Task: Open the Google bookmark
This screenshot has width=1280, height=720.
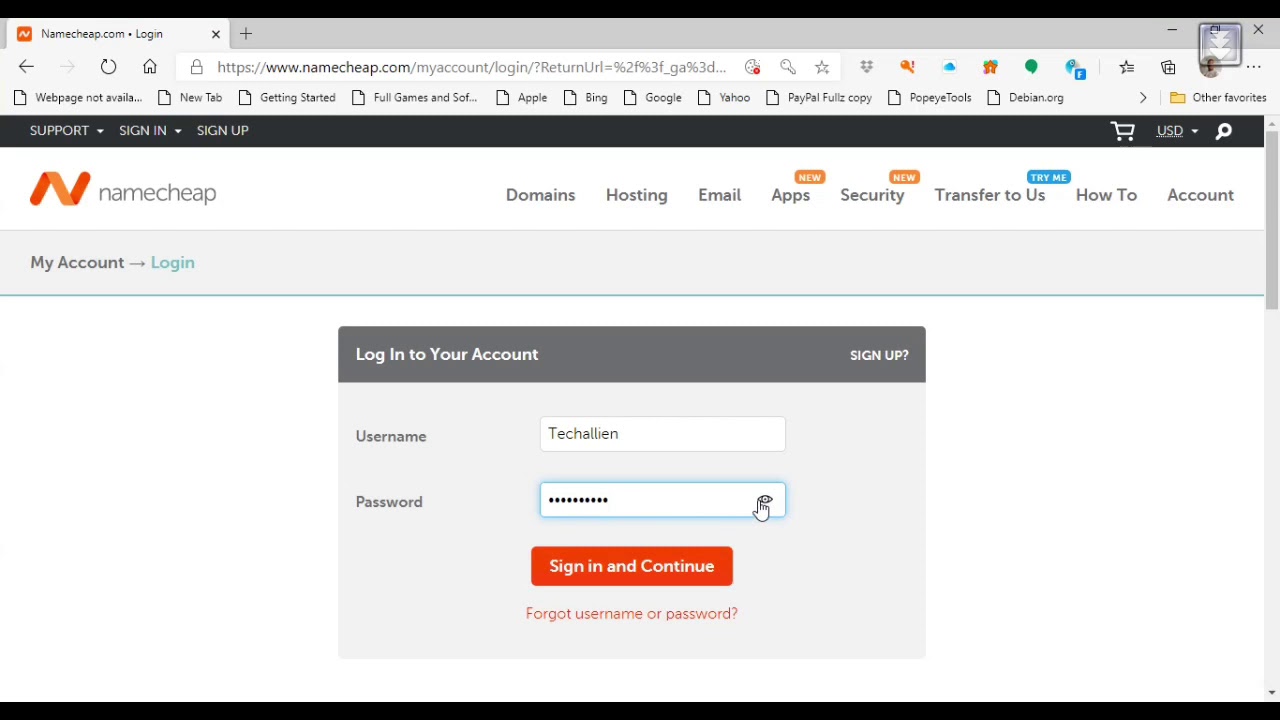Action: click(653, 98)
